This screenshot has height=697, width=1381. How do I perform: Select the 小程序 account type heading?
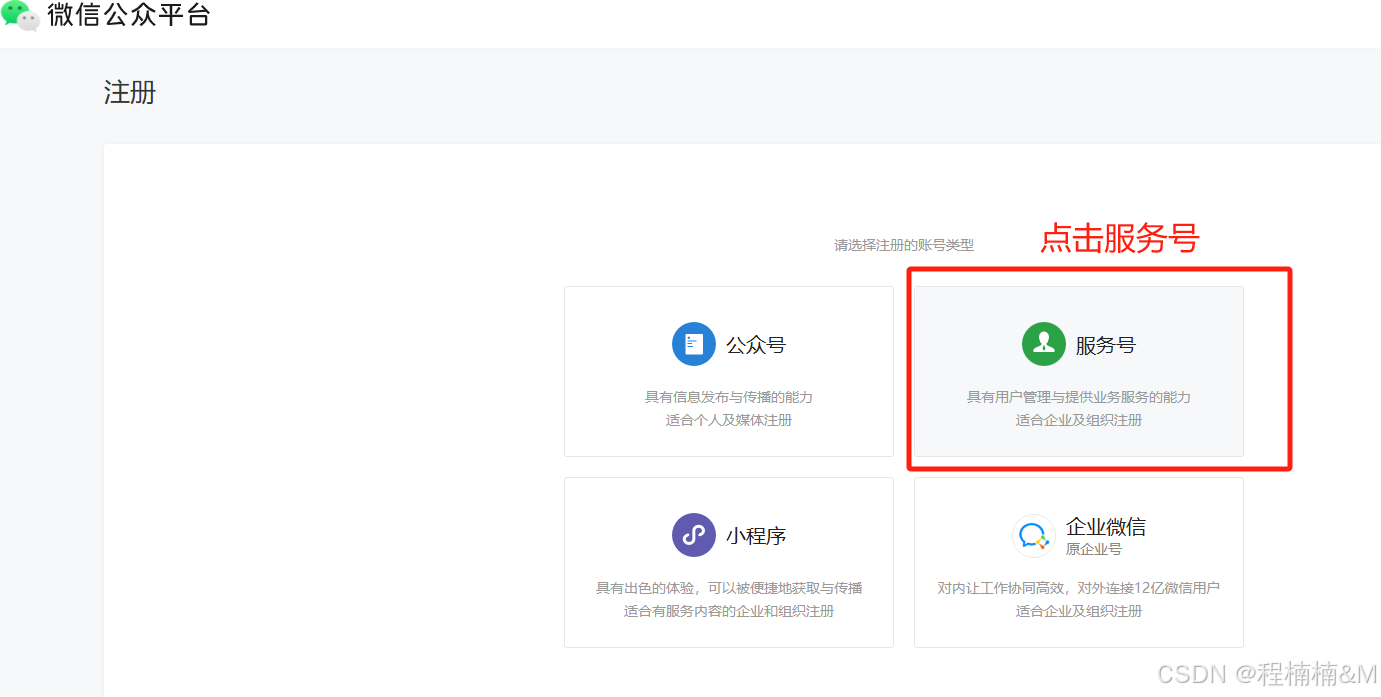(x=756, y=536)
